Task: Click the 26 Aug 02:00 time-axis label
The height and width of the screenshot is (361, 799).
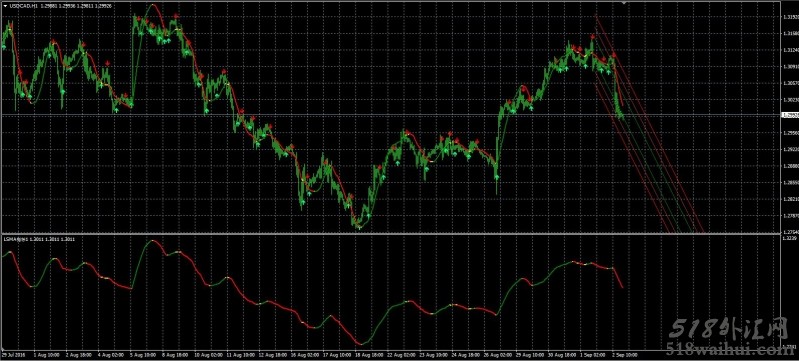Action: tap(497, 353)
